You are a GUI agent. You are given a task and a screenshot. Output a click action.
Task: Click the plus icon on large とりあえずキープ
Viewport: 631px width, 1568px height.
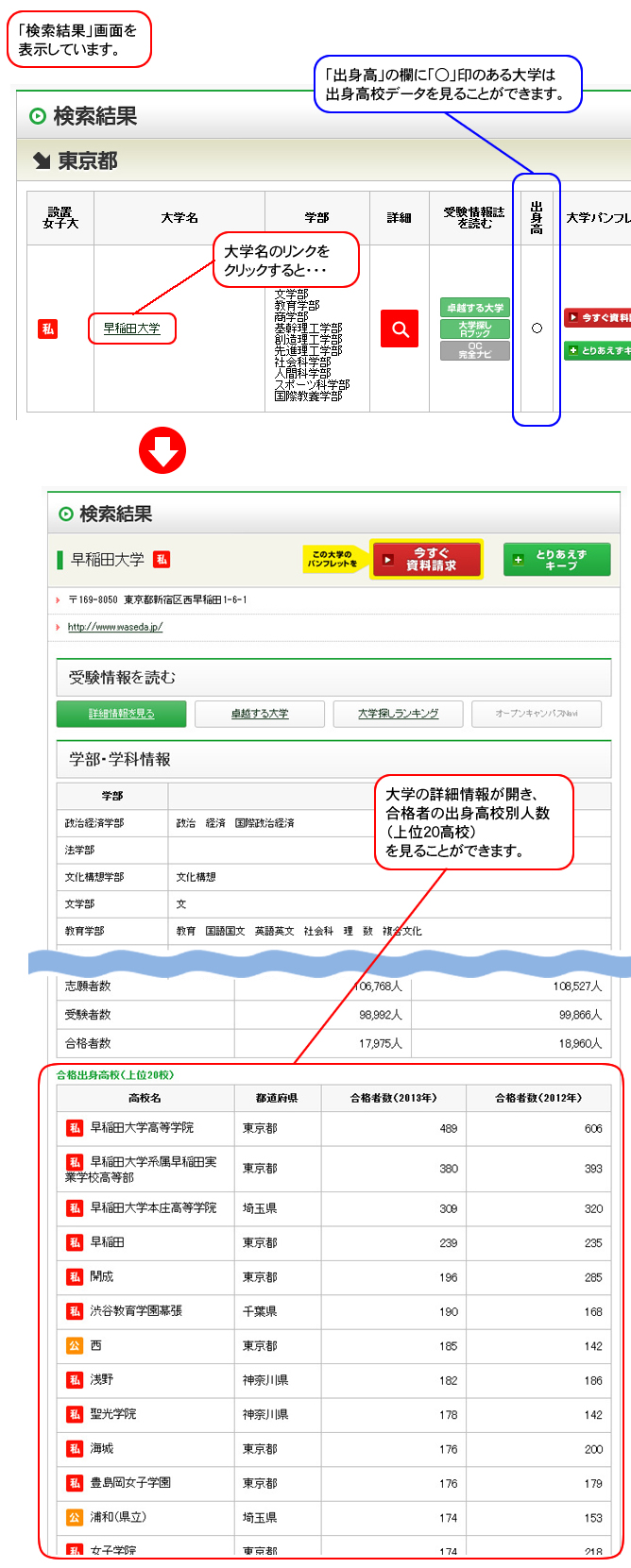tap(518, 560)
